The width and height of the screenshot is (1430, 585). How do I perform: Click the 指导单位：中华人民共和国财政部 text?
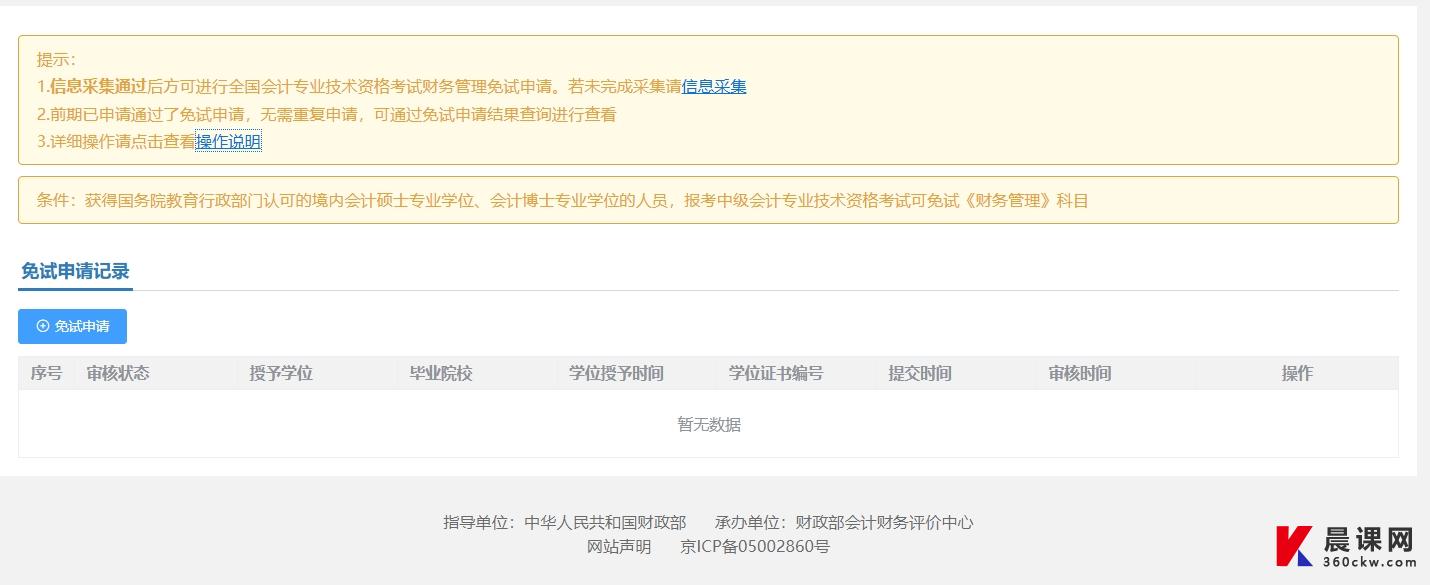click(x=565, y=522)
